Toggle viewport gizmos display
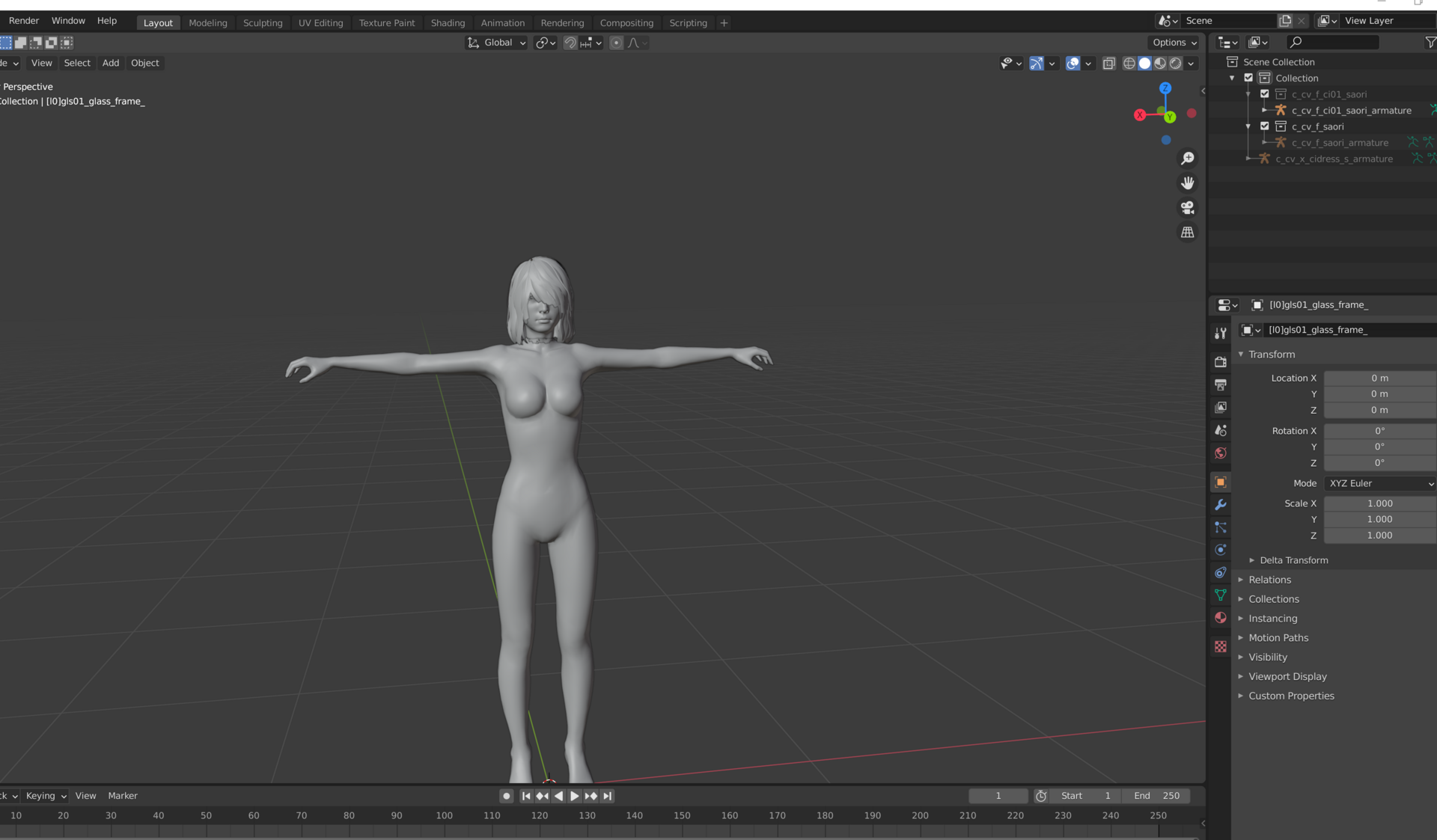Screen dimensions: 1437x840 1037,64
